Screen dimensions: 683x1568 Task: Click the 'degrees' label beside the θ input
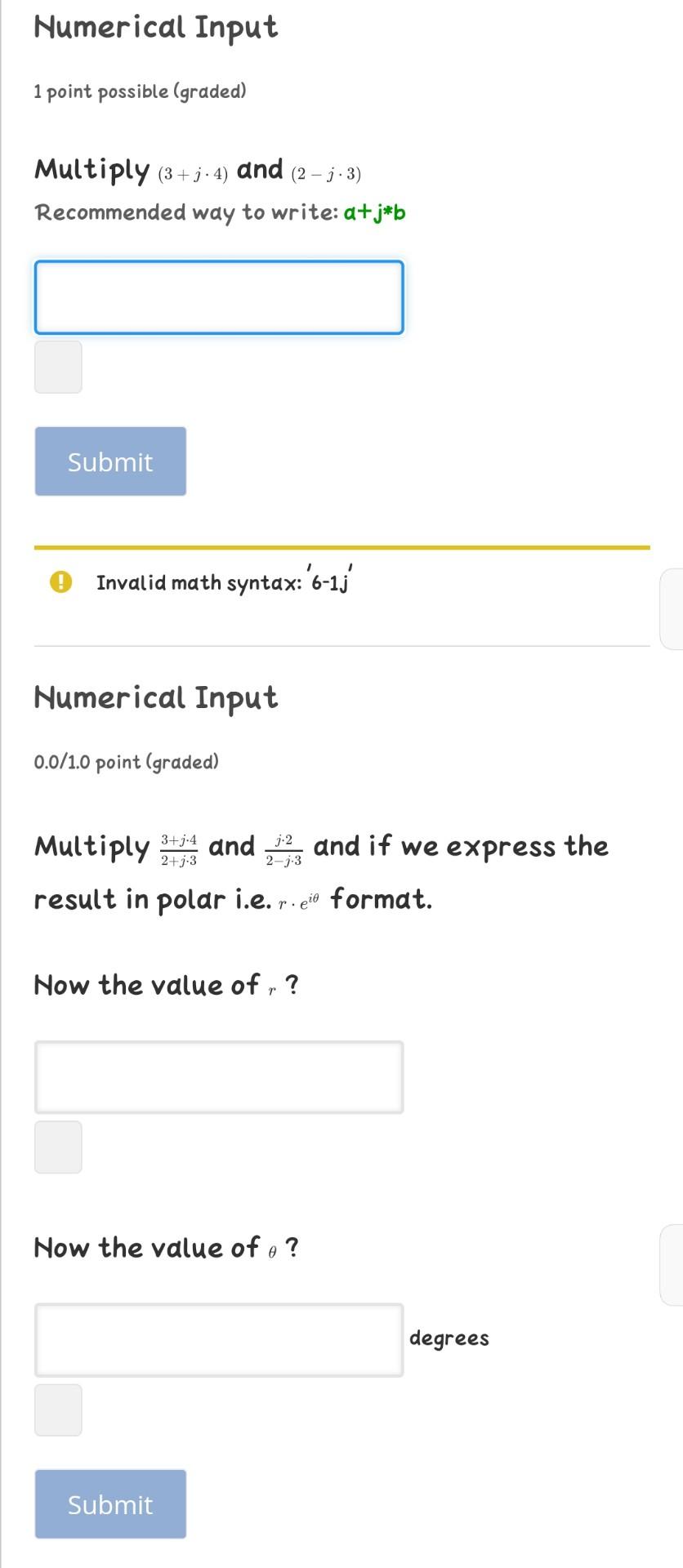pos(449,1338)
